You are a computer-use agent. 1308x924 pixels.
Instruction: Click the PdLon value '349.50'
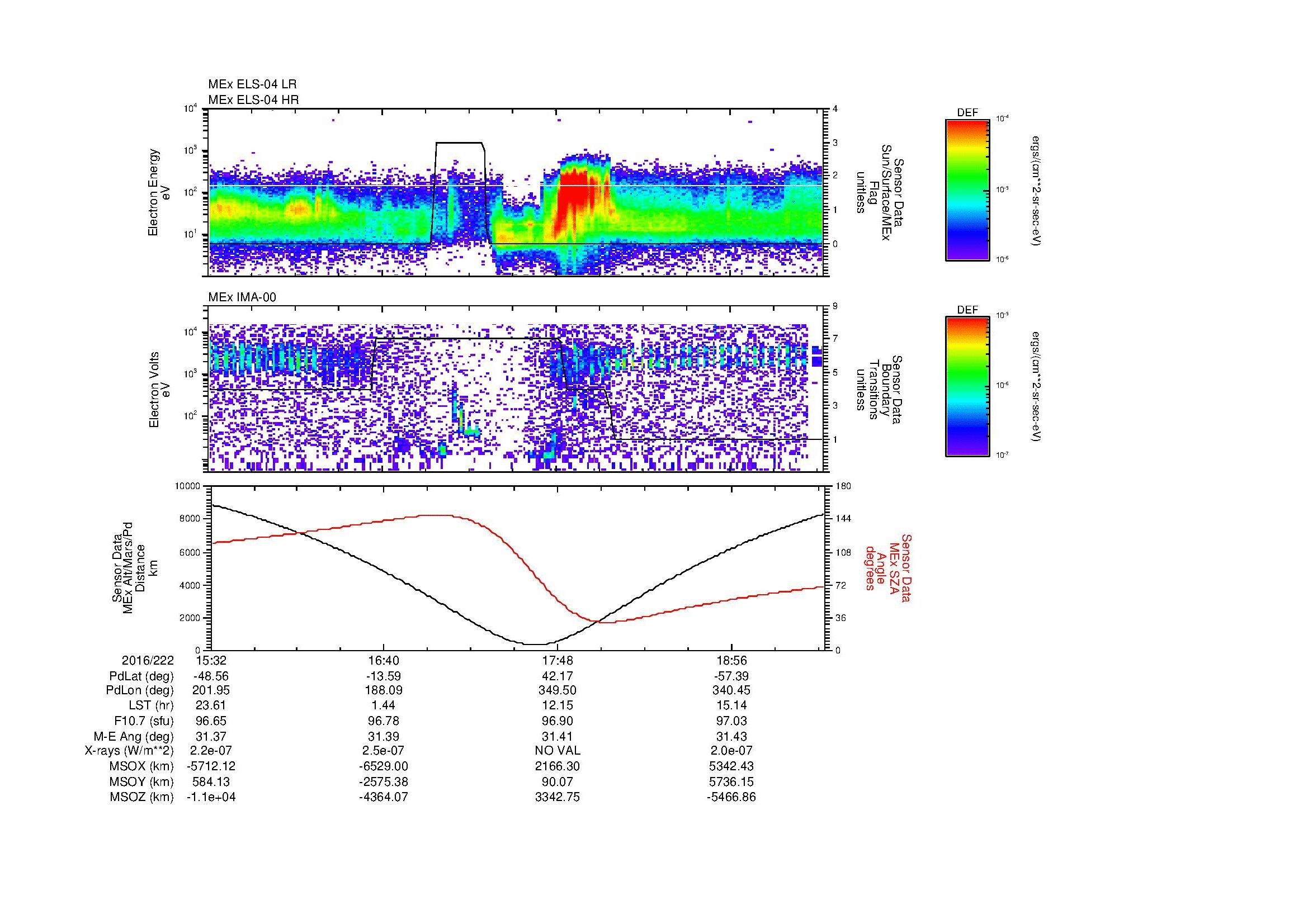click(x=558, y=690)
